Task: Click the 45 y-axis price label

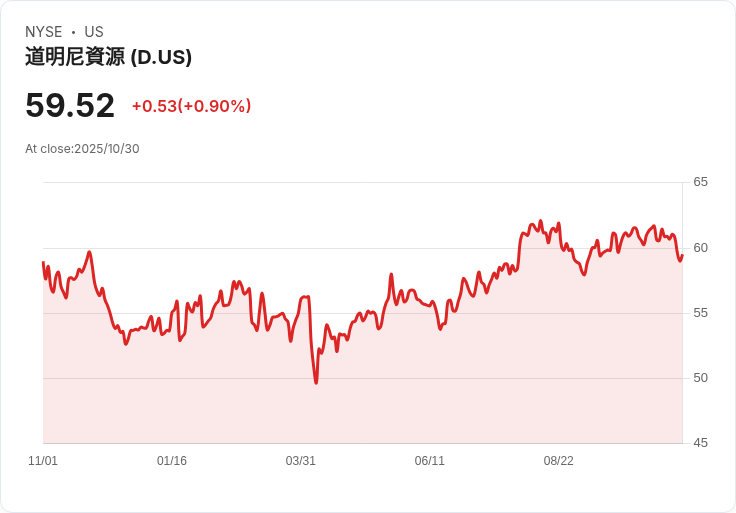Action: (700, 443)
